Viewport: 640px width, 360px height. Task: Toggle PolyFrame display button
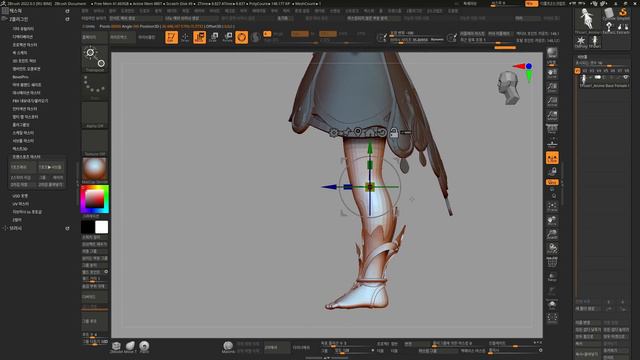coord(552,262)
